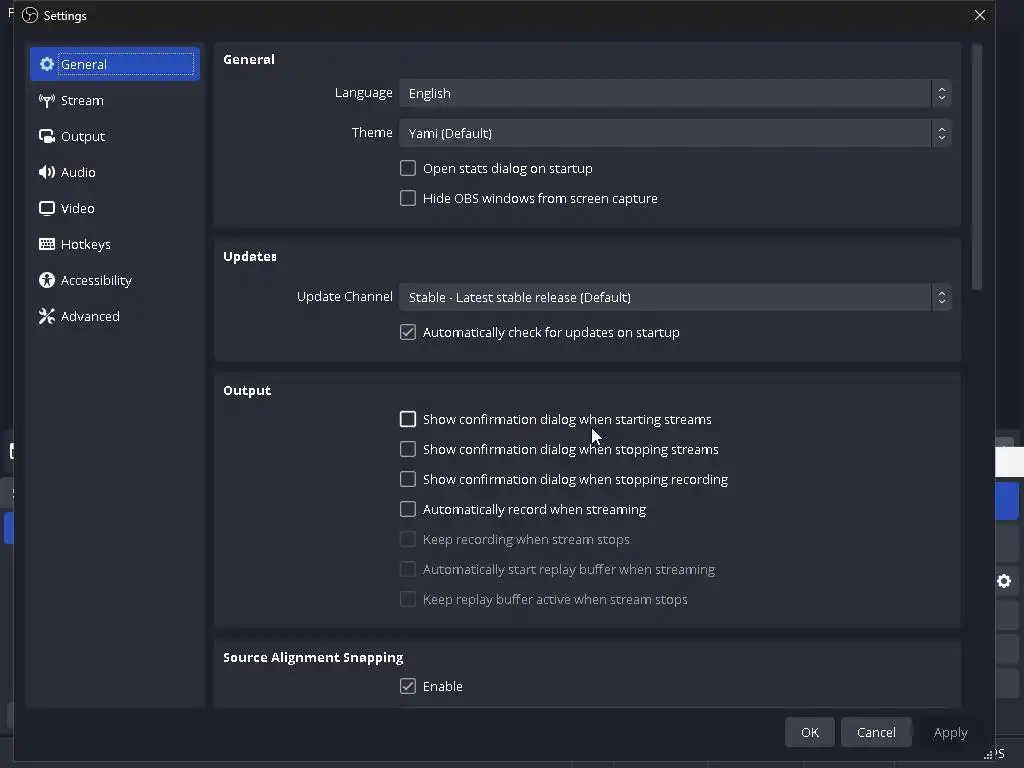Click the Accessibility icon in sidebar
1024x768 pixels.
46,280
